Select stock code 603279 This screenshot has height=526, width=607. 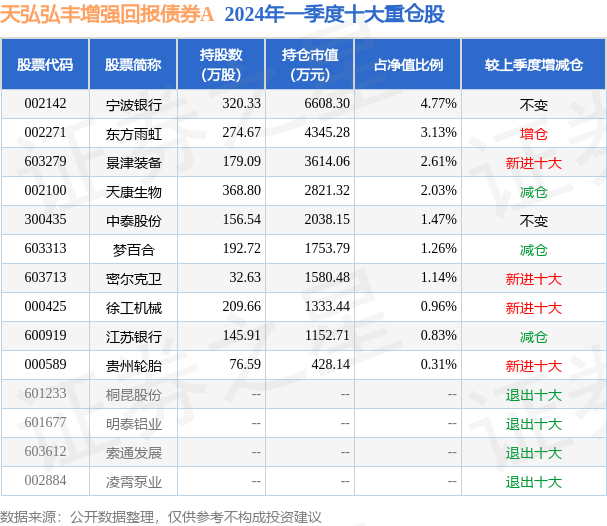pyautogui.click(x=45, y=162)
